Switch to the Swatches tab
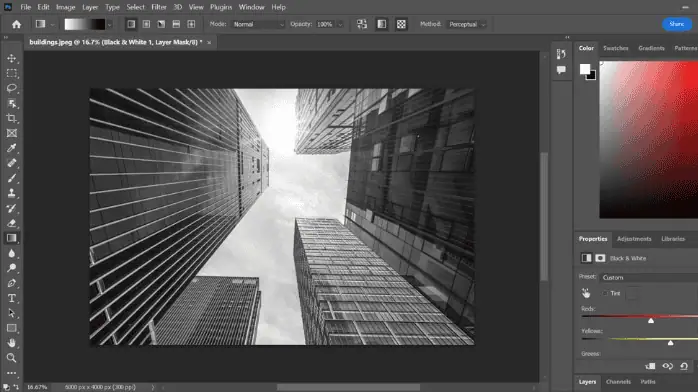 [616, 48]
